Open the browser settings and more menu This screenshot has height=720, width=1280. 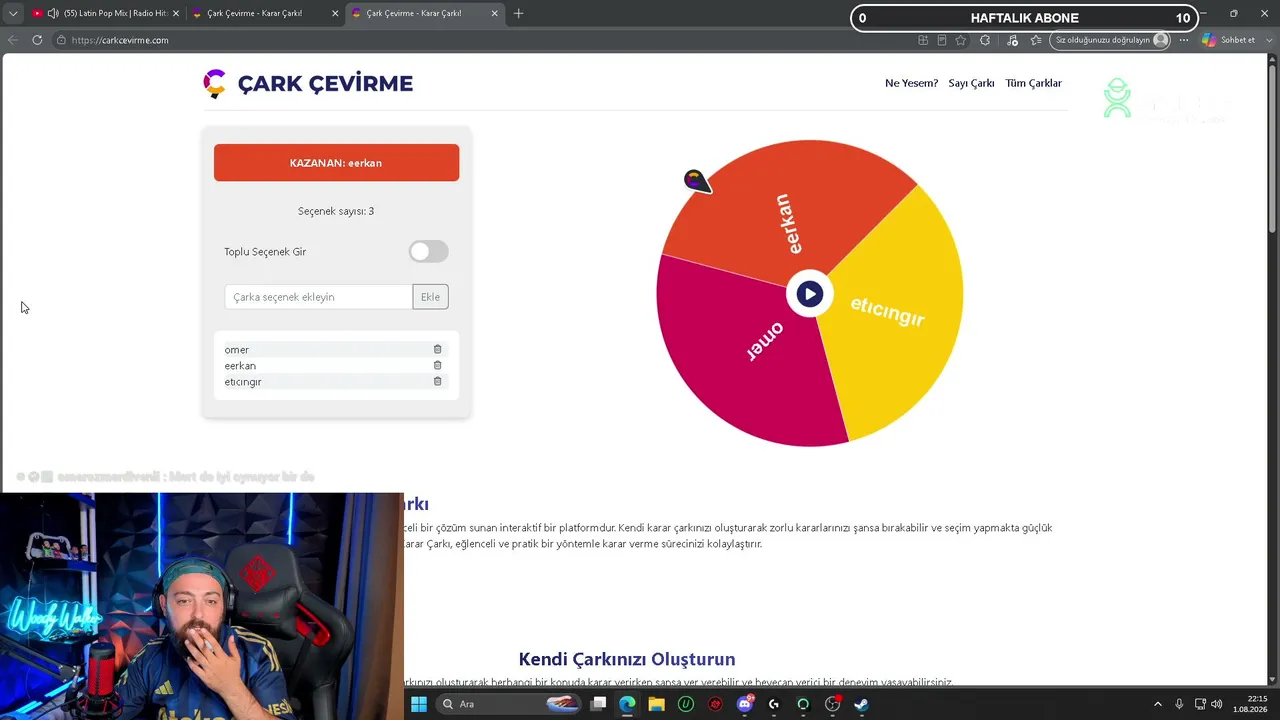pyautogui.click(x=1184, y=40)
